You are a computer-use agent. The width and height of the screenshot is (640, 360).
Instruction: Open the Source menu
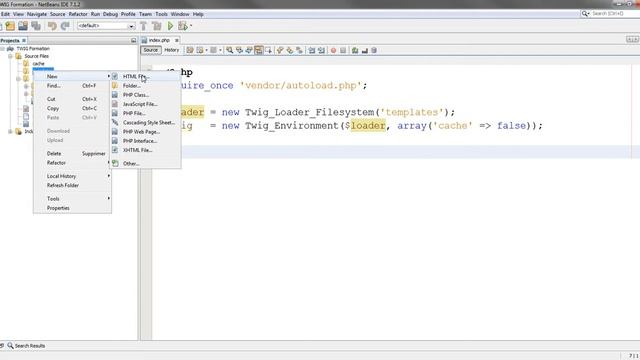(x=58, y=14)
